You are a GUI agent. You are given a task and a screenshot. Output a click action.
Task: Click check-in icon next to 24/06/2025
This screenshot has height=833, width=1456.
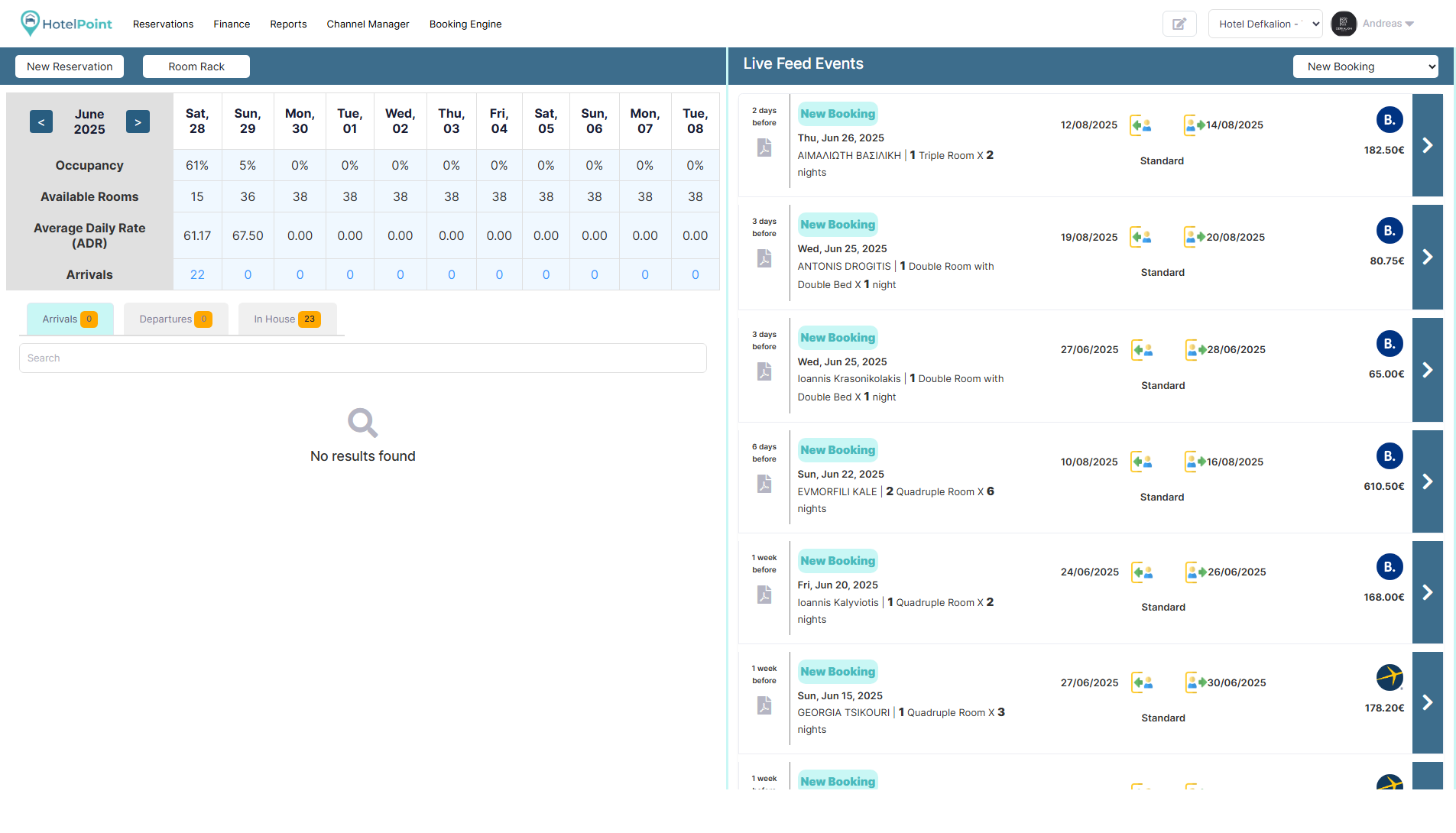click(x=1143, y=572)
